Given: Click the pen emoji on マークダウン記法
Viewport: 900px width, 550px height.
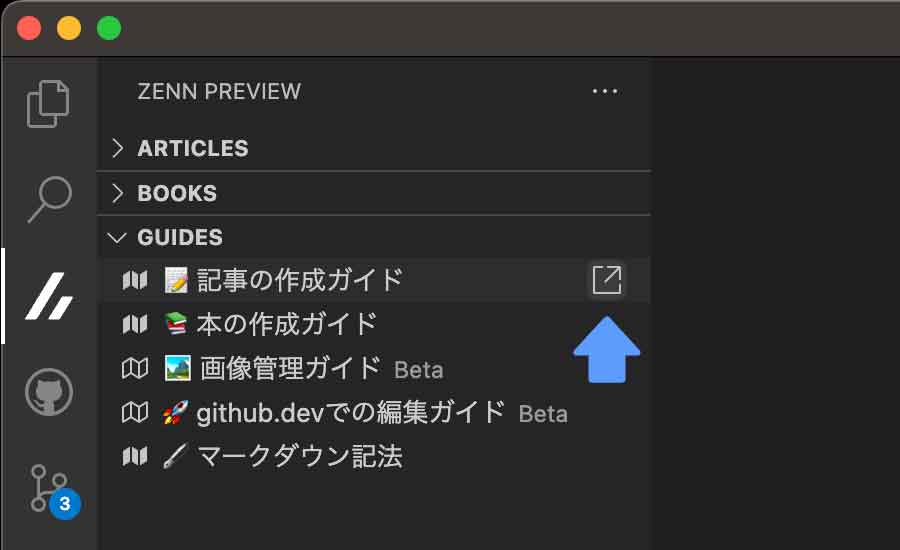Looking at the screenshot, I should tap(175, 457).
